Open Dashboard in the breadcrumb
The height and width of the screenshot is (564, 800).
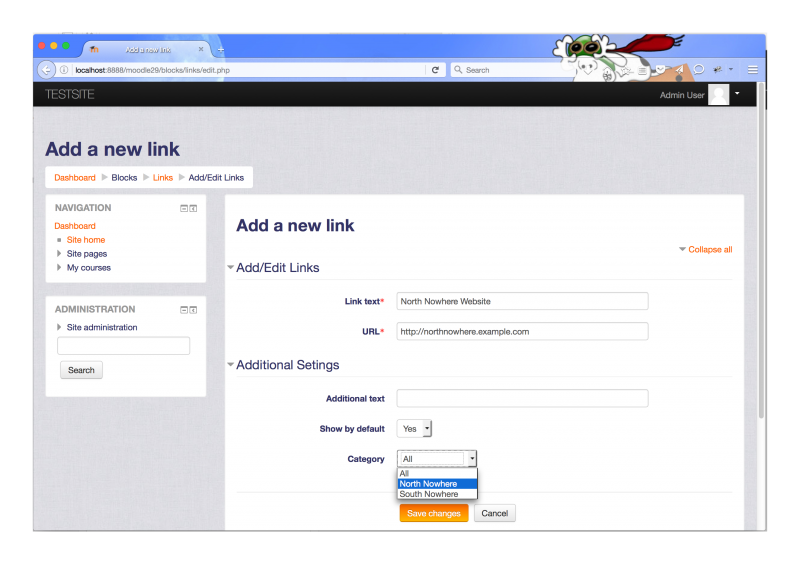coord(75,178)
